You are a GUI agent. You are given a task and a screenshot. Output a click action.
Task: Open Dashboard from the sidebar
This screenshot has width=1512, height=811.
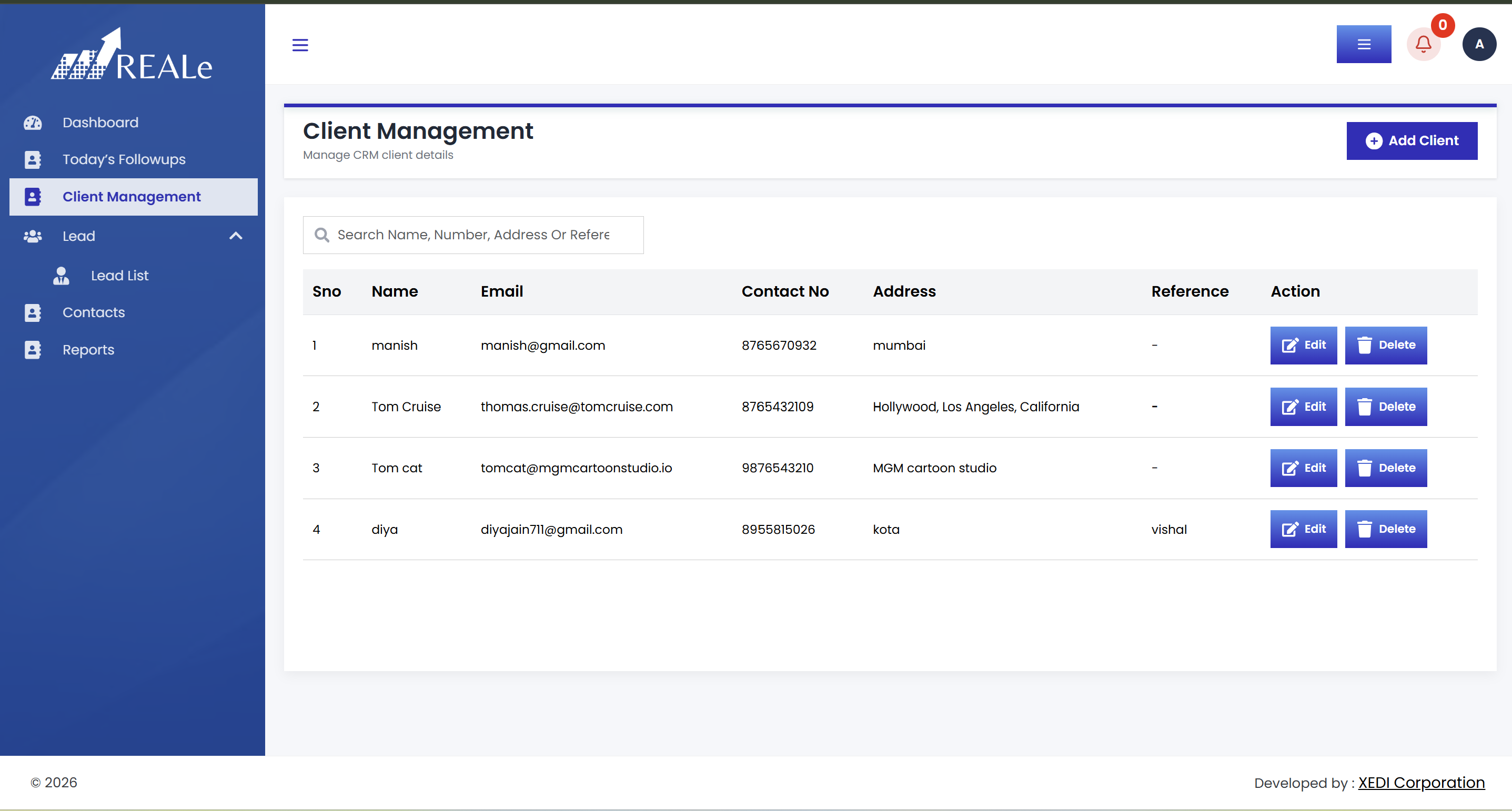point(100,123)
